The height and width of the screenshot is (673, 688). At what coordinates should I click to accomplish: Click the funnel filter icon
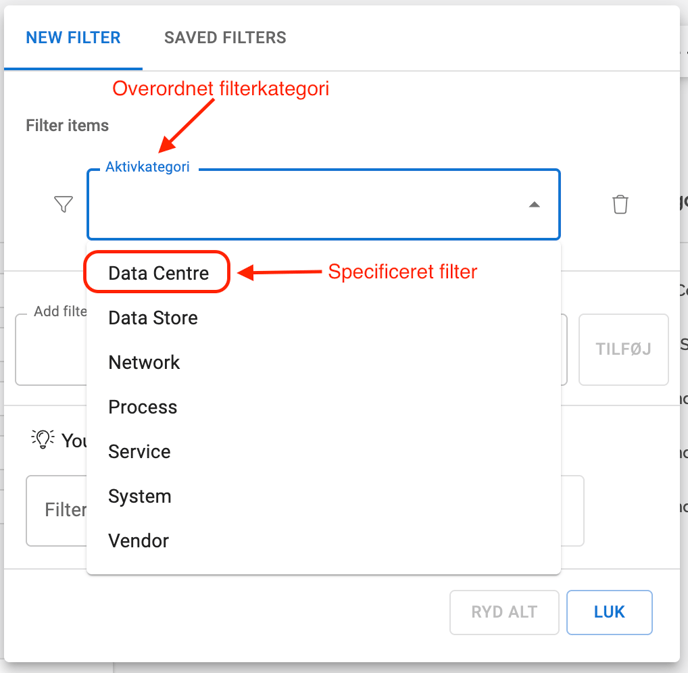click(x=63, y=205)
